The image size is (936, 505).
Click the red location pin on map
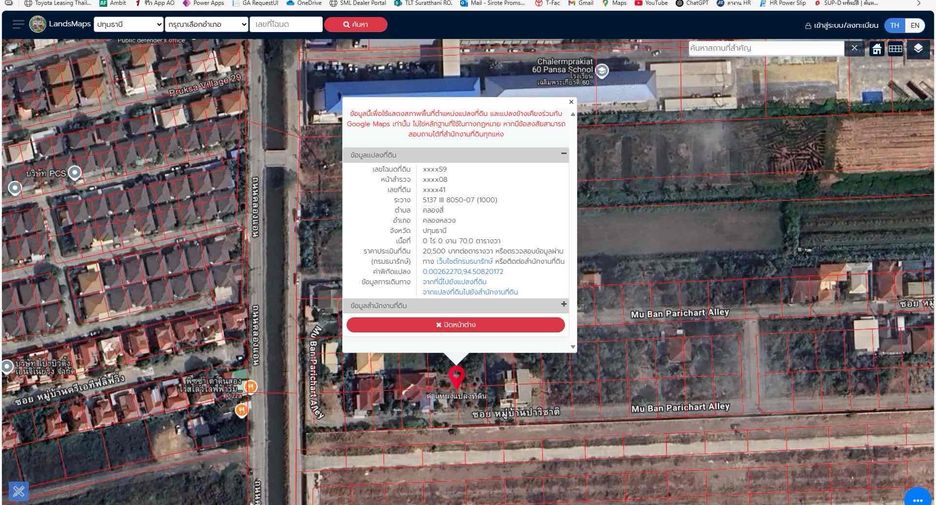(x=456, y=377)
